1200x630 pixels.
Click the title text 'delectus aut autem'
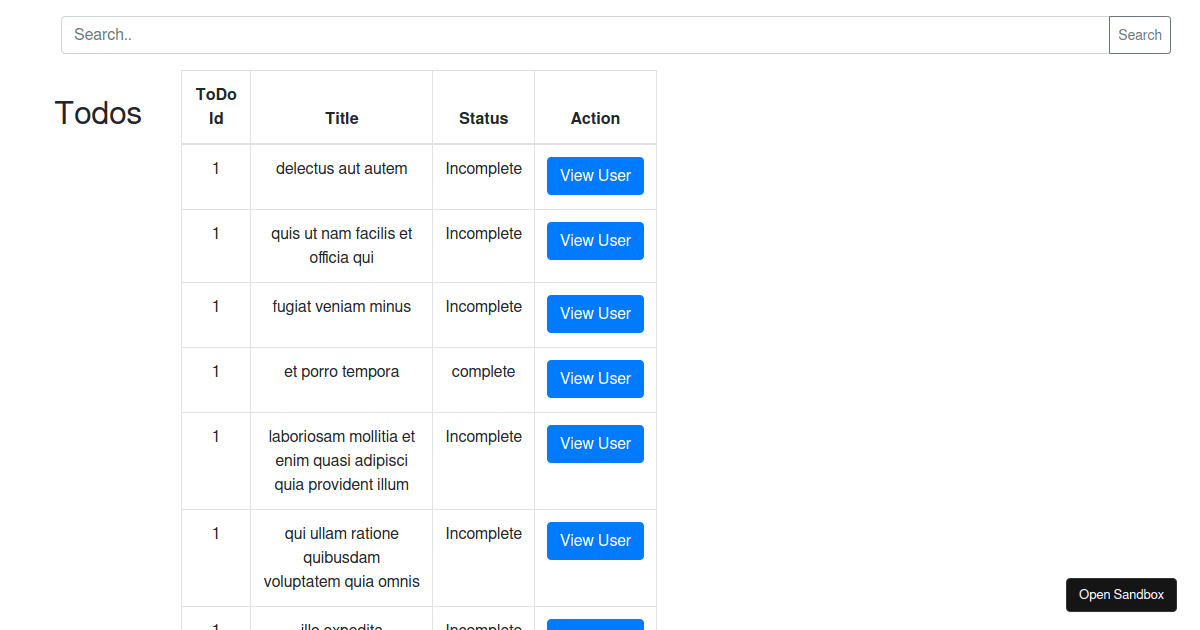341,168
